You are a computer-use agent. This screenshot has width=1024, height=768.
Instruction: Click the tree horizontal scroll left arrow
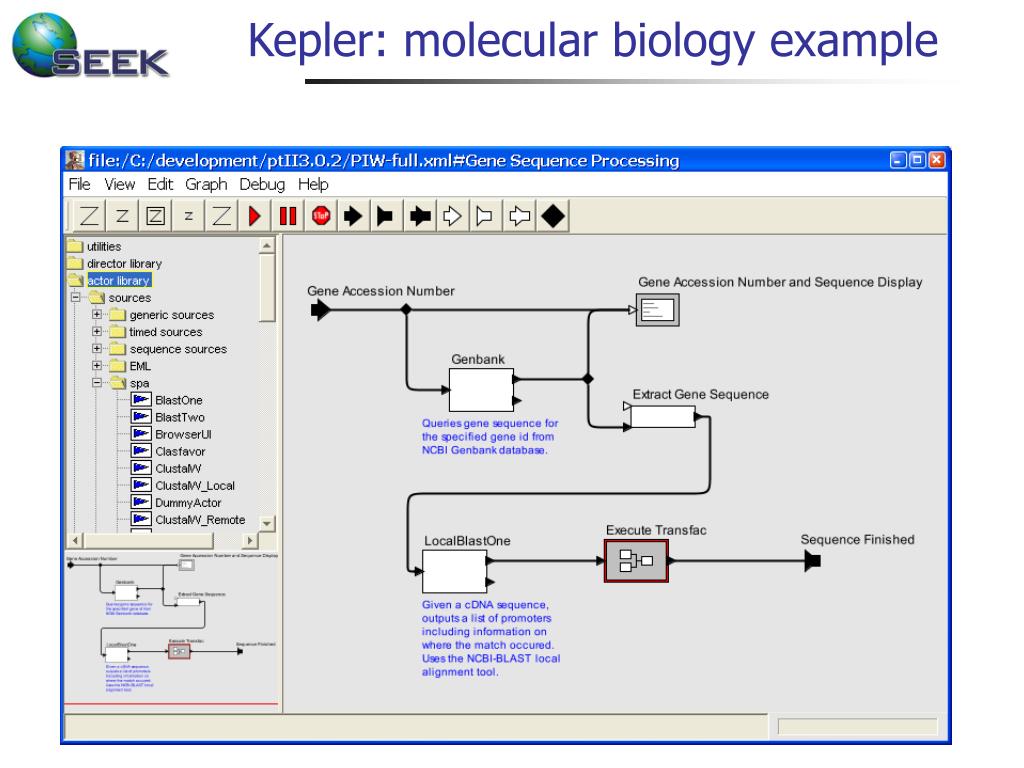[76, 540]
